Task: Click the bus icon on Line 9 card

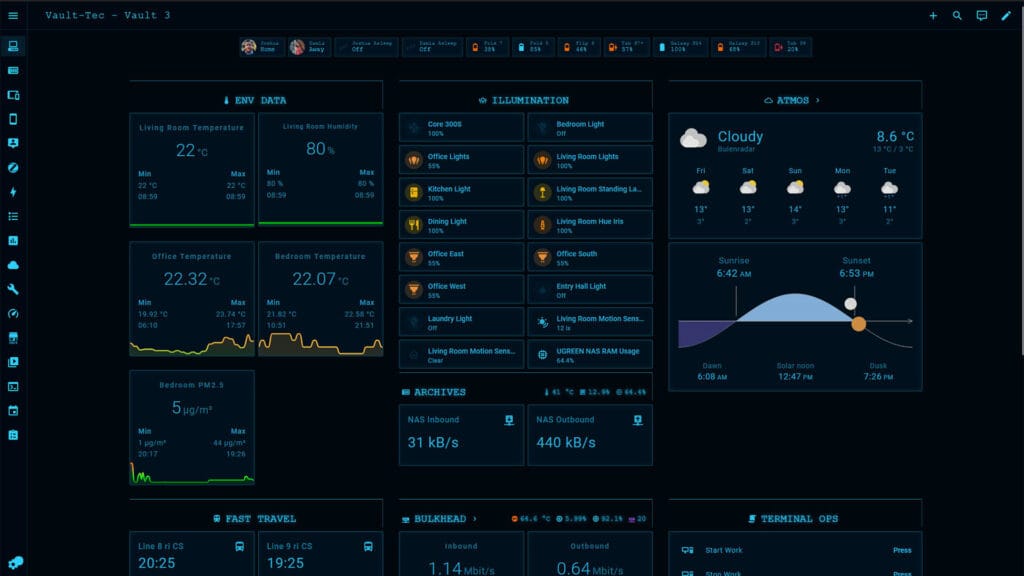Action: [368, 547]
